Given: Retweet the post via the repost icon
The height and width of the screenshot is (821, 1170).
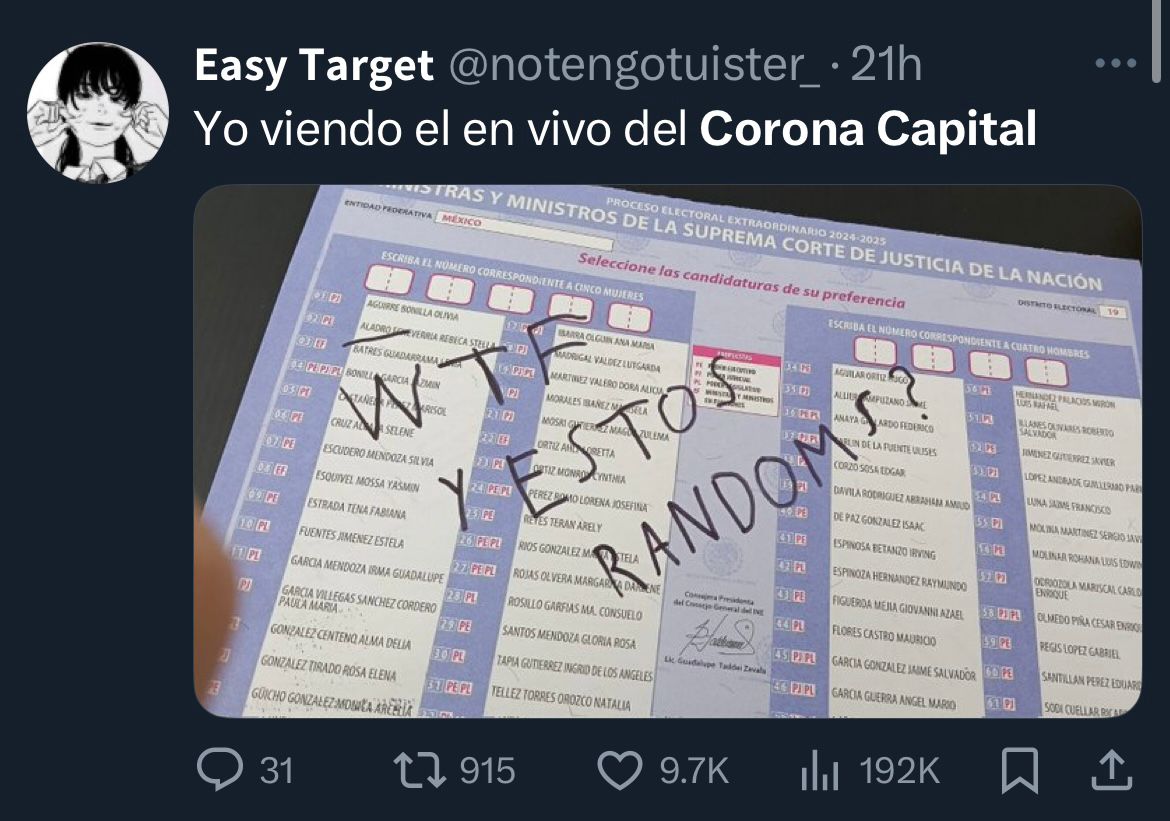Looking at the screenshot, I should point(420,770).
